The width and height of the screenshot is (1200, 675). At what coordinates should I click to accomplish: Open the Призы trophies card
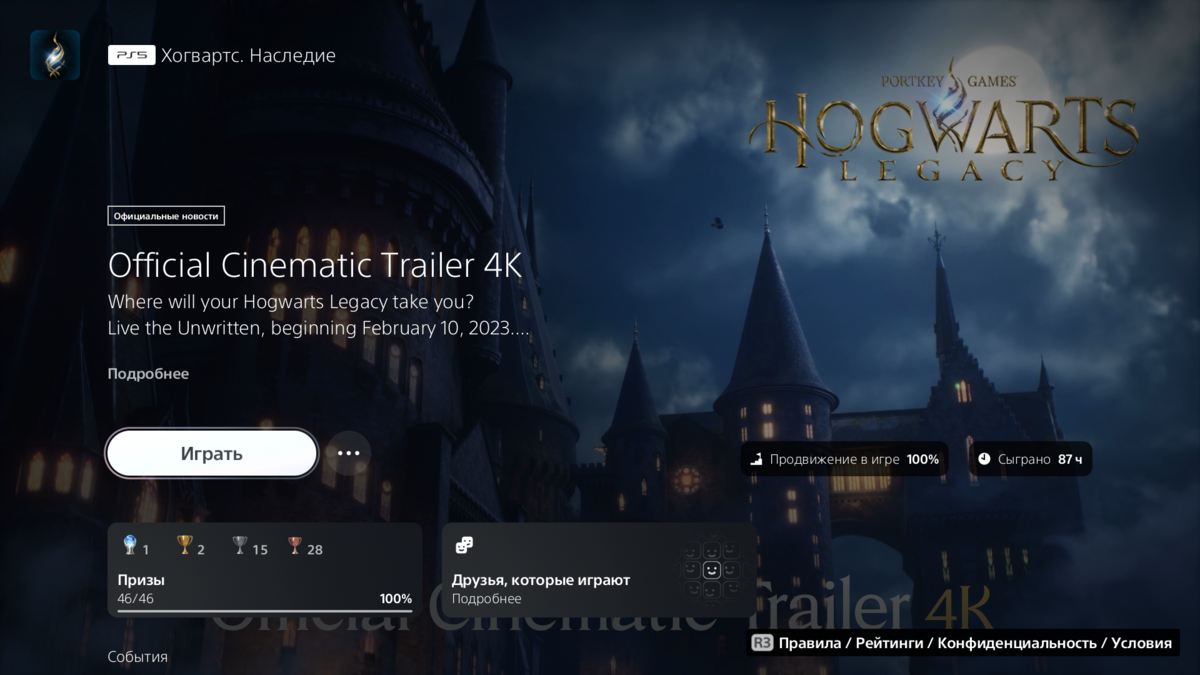tap(265, 570)
